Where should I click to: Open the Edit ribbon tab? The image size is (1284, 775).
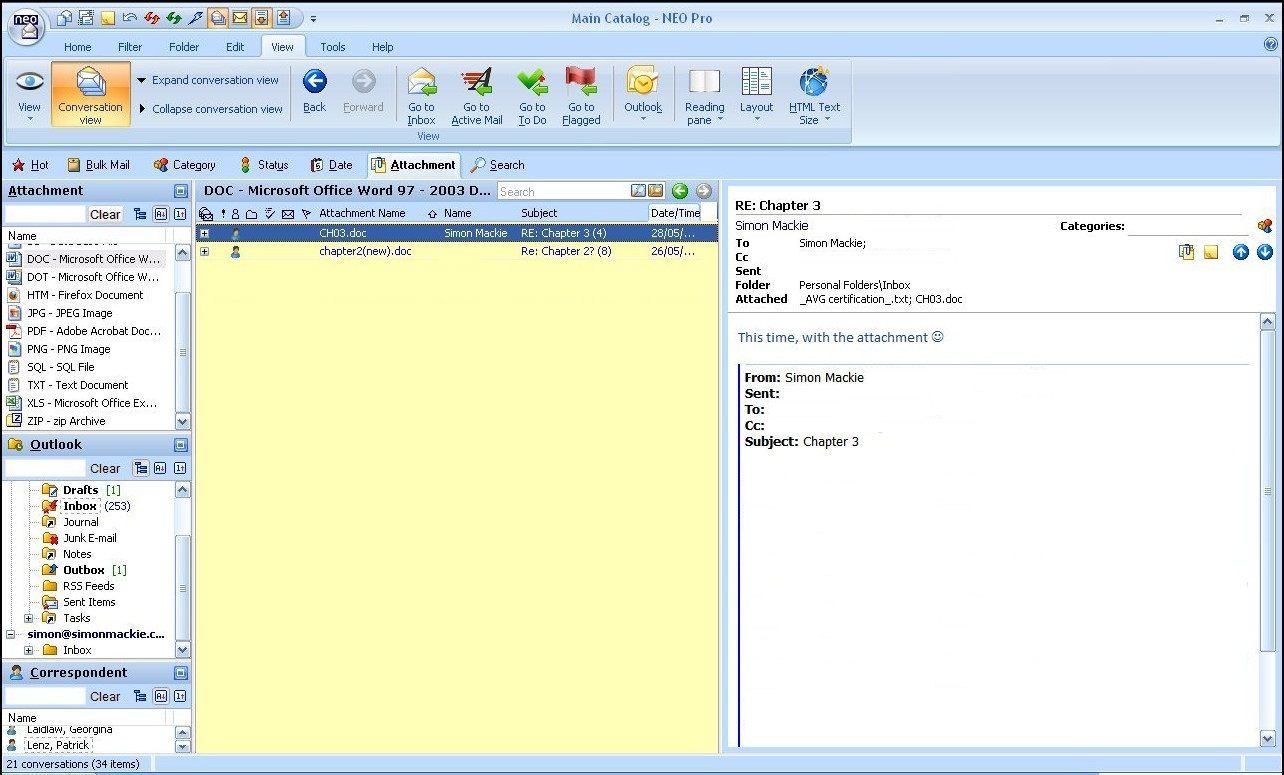coord(235,47)
